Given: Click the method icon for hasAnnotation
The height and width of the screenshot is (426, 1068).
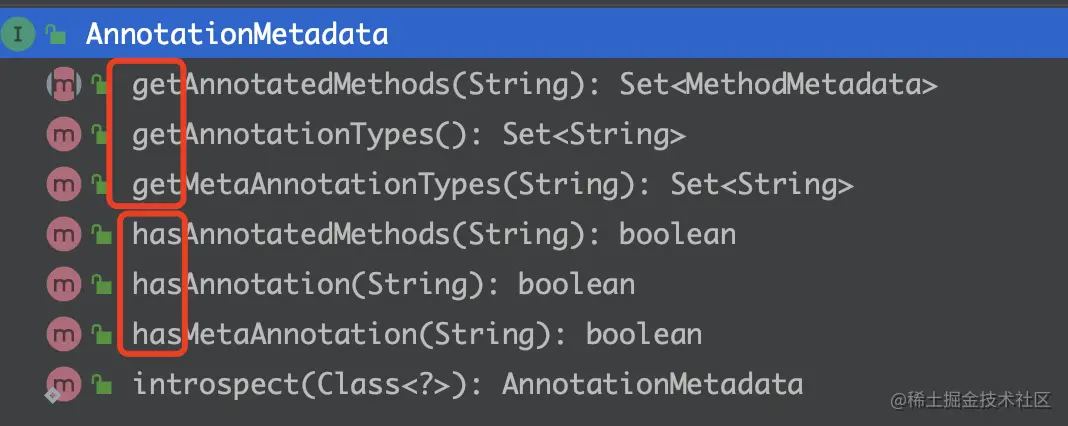Looking at the screenshot, I should tap(64, 284).
